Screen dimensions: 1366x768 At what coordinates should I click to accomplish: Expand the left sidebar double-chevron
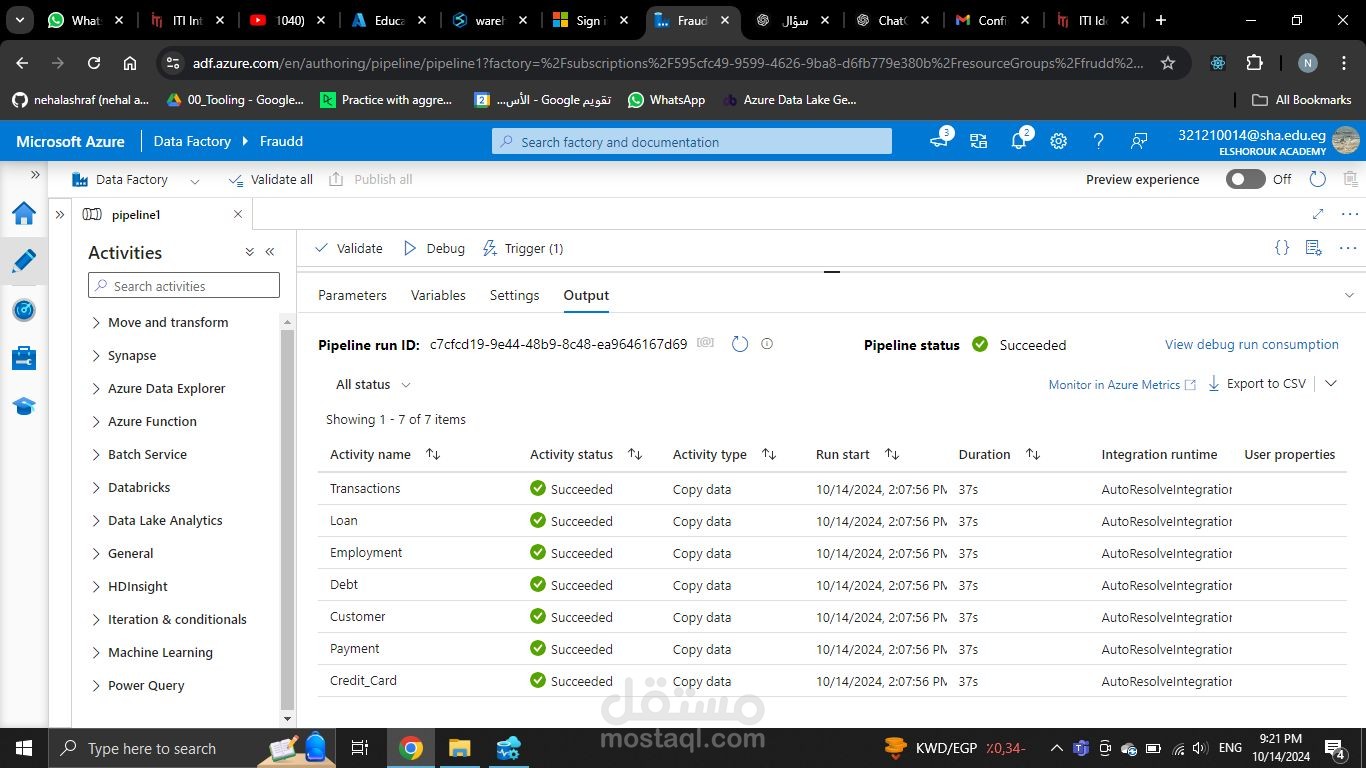pos(35,174)
